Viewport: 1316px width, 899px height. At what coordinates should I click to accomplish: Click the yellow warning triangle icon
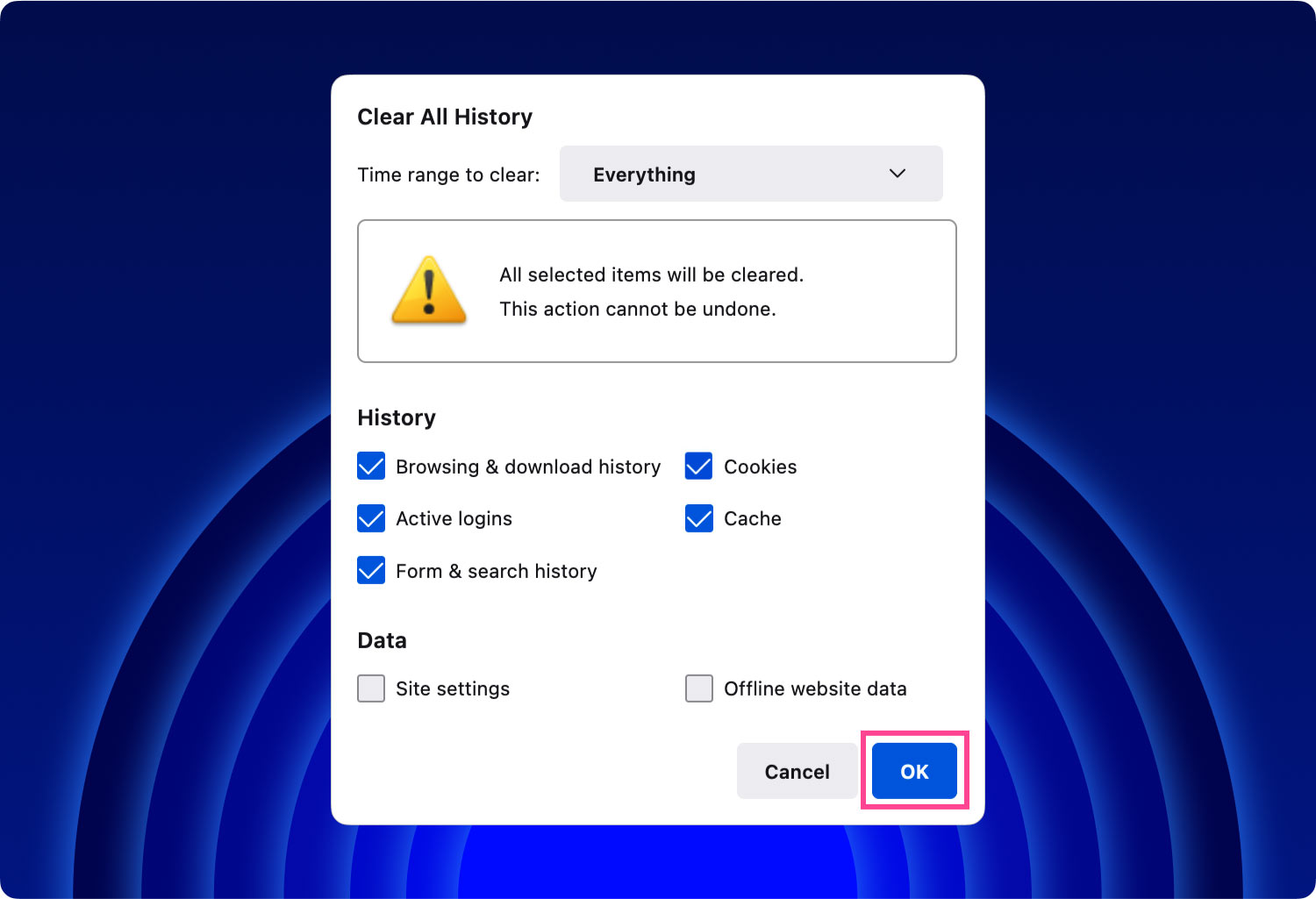[x=429, y=290]
